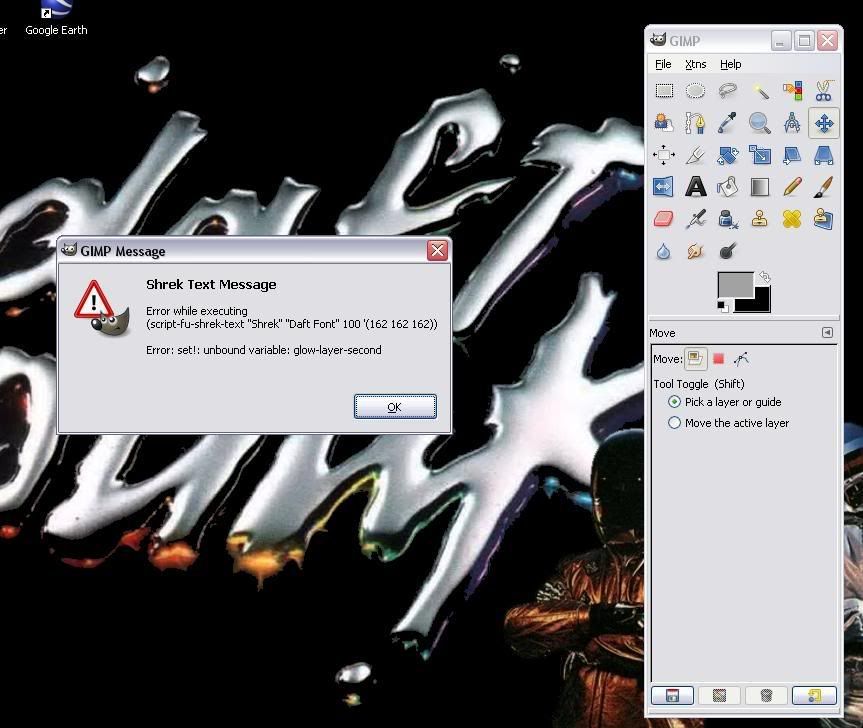The width and height of the screenshot is (863, 728).
Task: Select the Eraser tool
Action: click(x=664, y=220)
